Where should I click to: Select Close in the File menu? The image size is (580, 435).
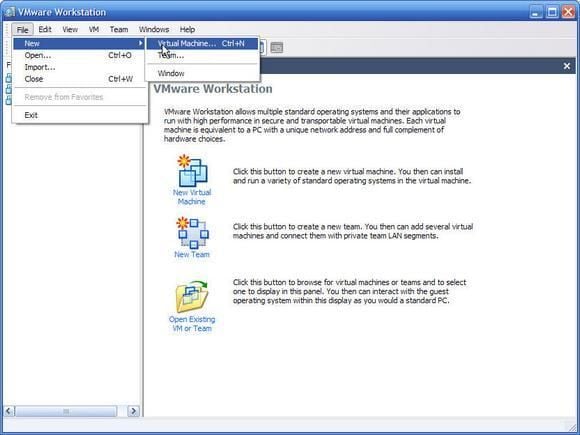pos(80,79)
